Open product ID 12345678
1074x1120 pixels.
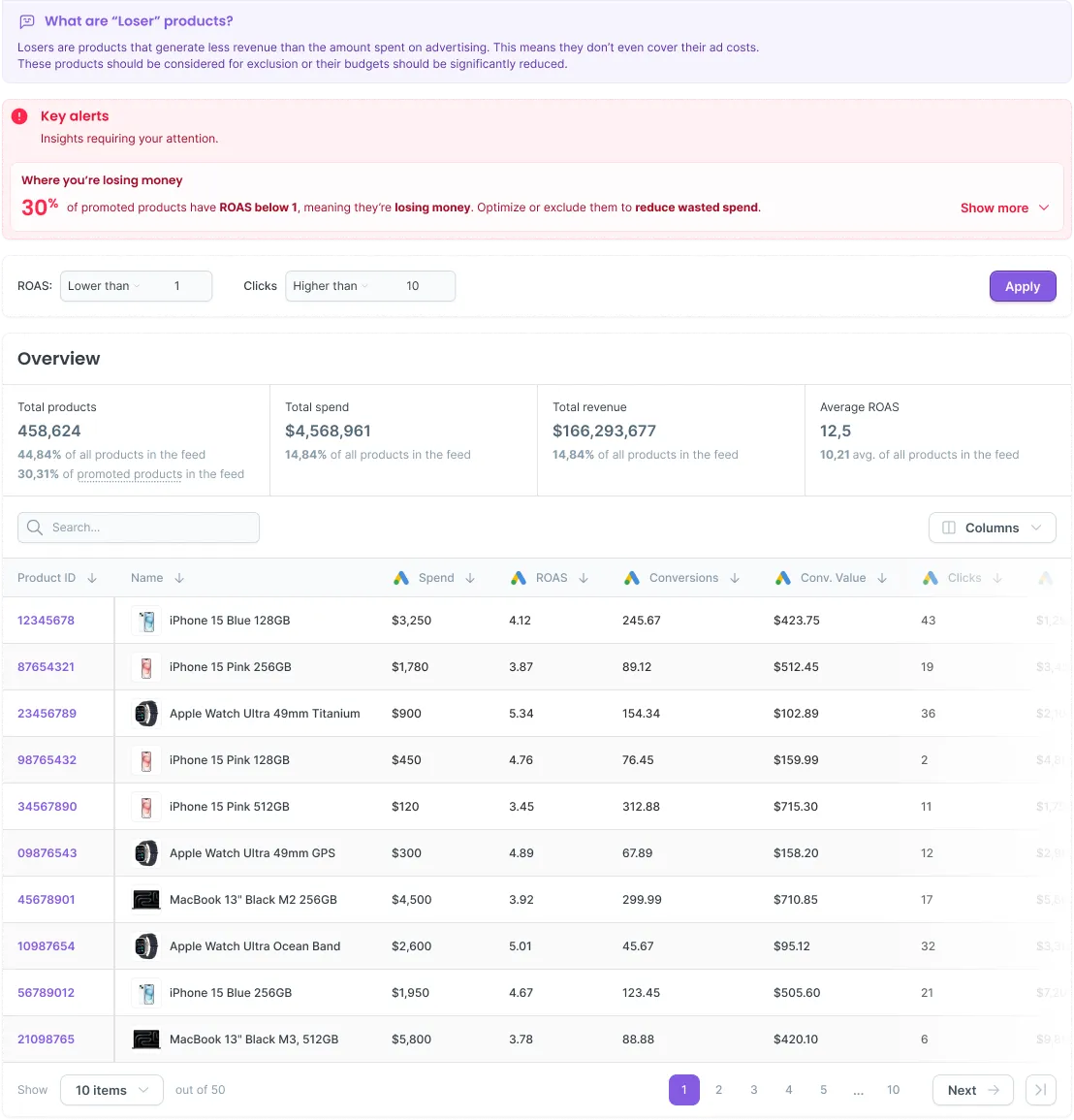pos(46,620)
